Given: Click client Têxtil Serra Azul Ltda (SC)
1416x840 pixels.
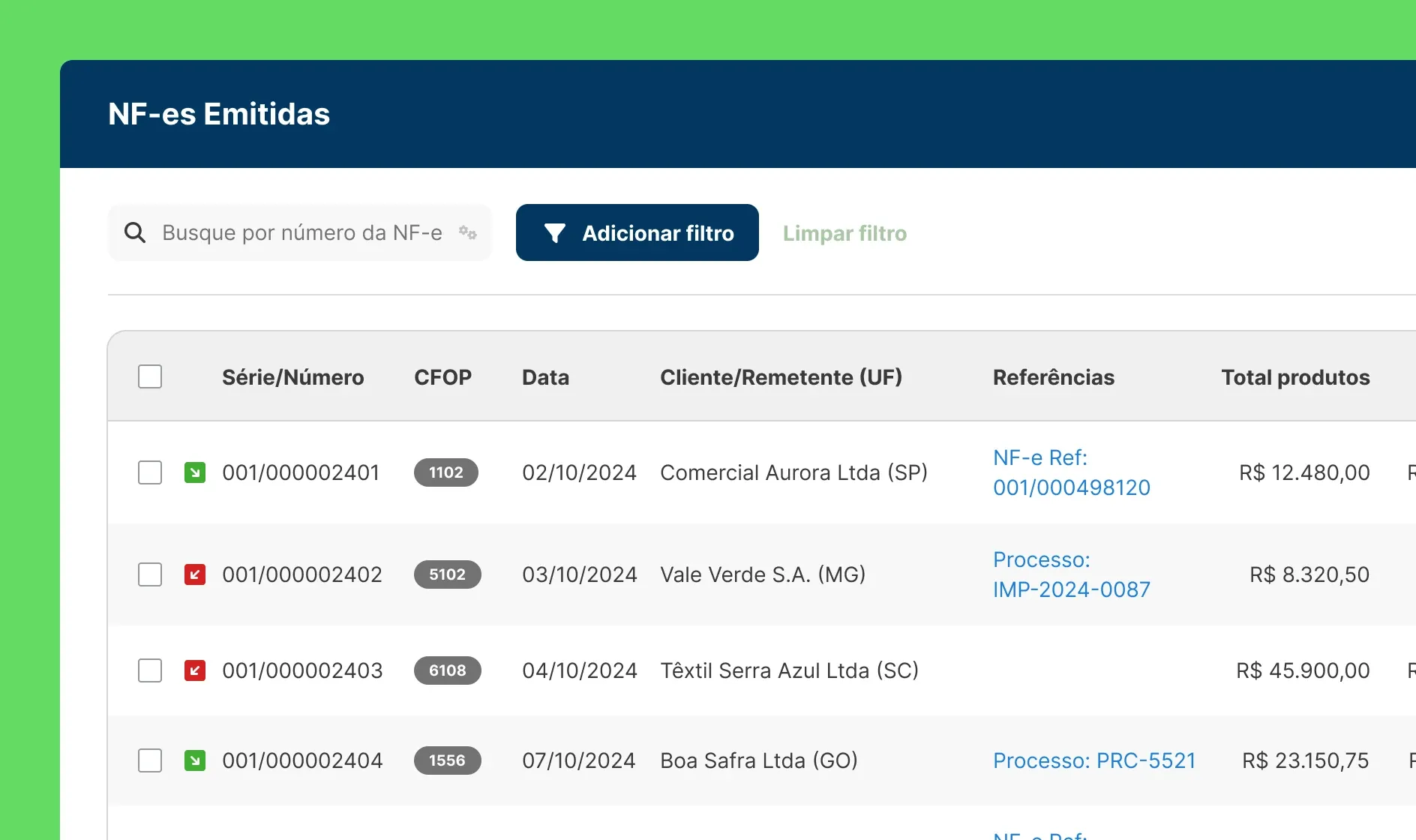Looking at the screenshot, I should tap(790, 670).
